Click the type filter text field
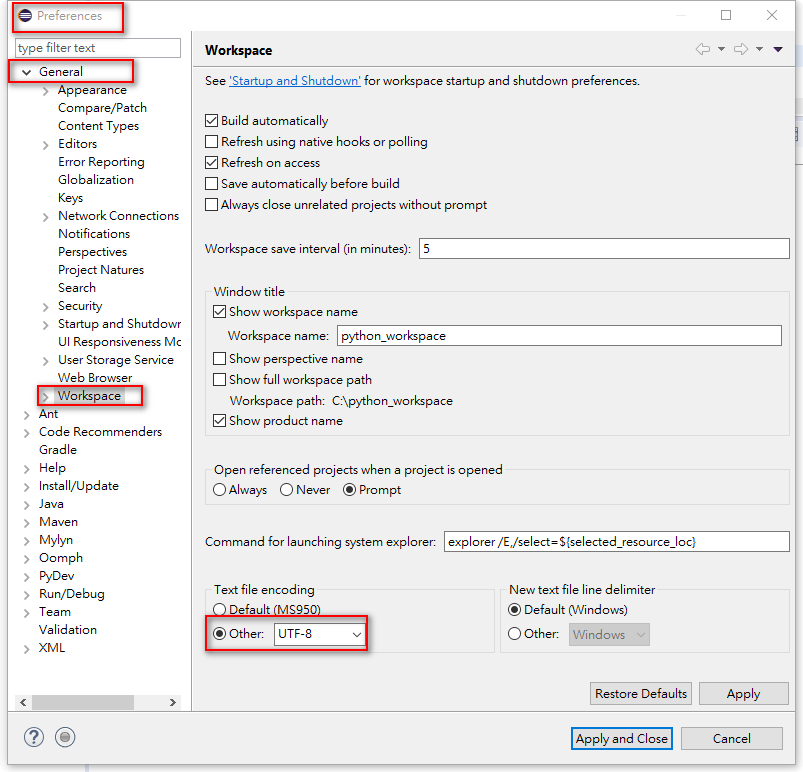This screenshot has height=772, width=803. click(x=98, y=48)
